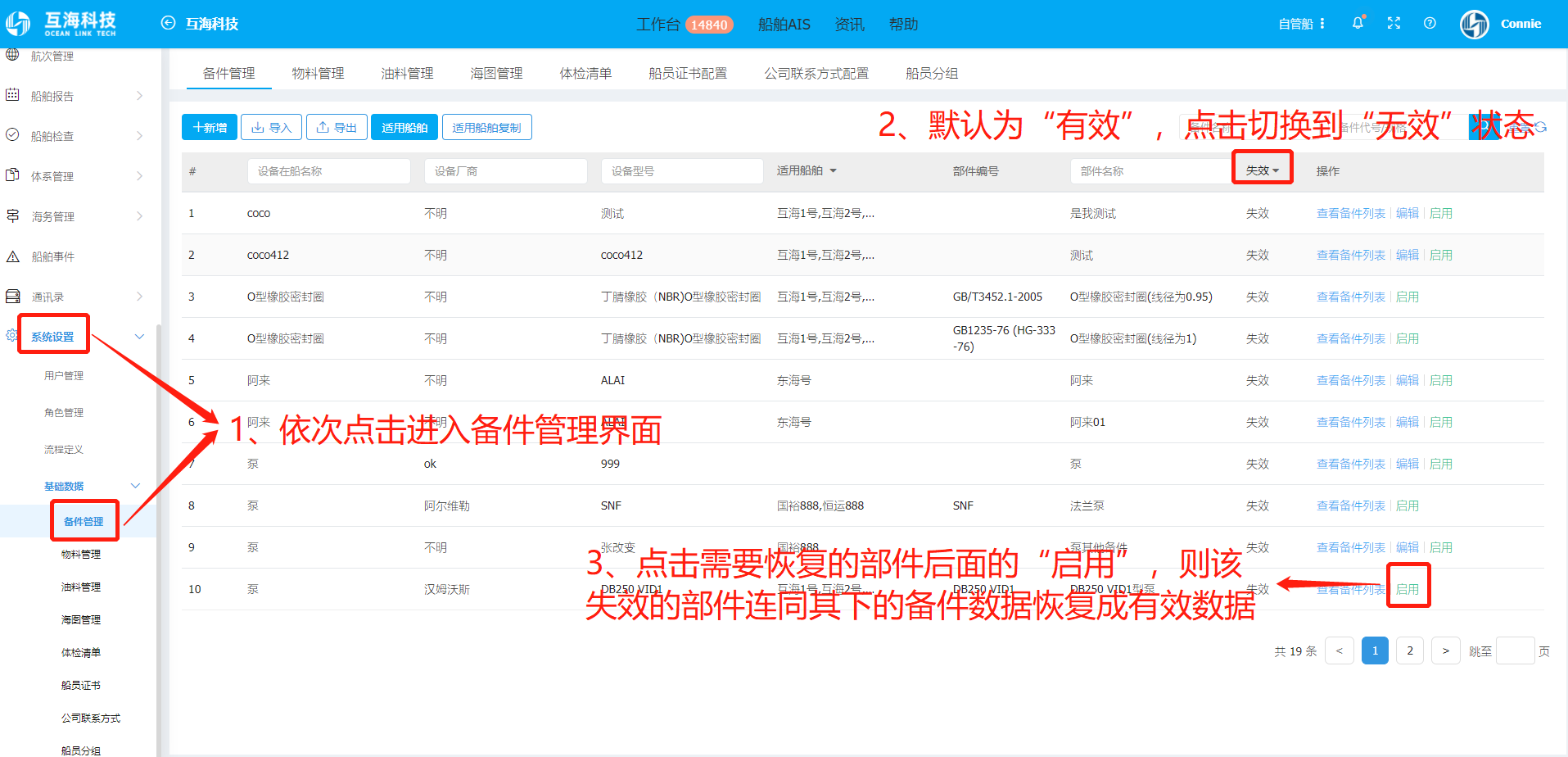Click the 互海科技 Ocean Link Tech logo
The image size is (1568, 757).
click(62, 24)
